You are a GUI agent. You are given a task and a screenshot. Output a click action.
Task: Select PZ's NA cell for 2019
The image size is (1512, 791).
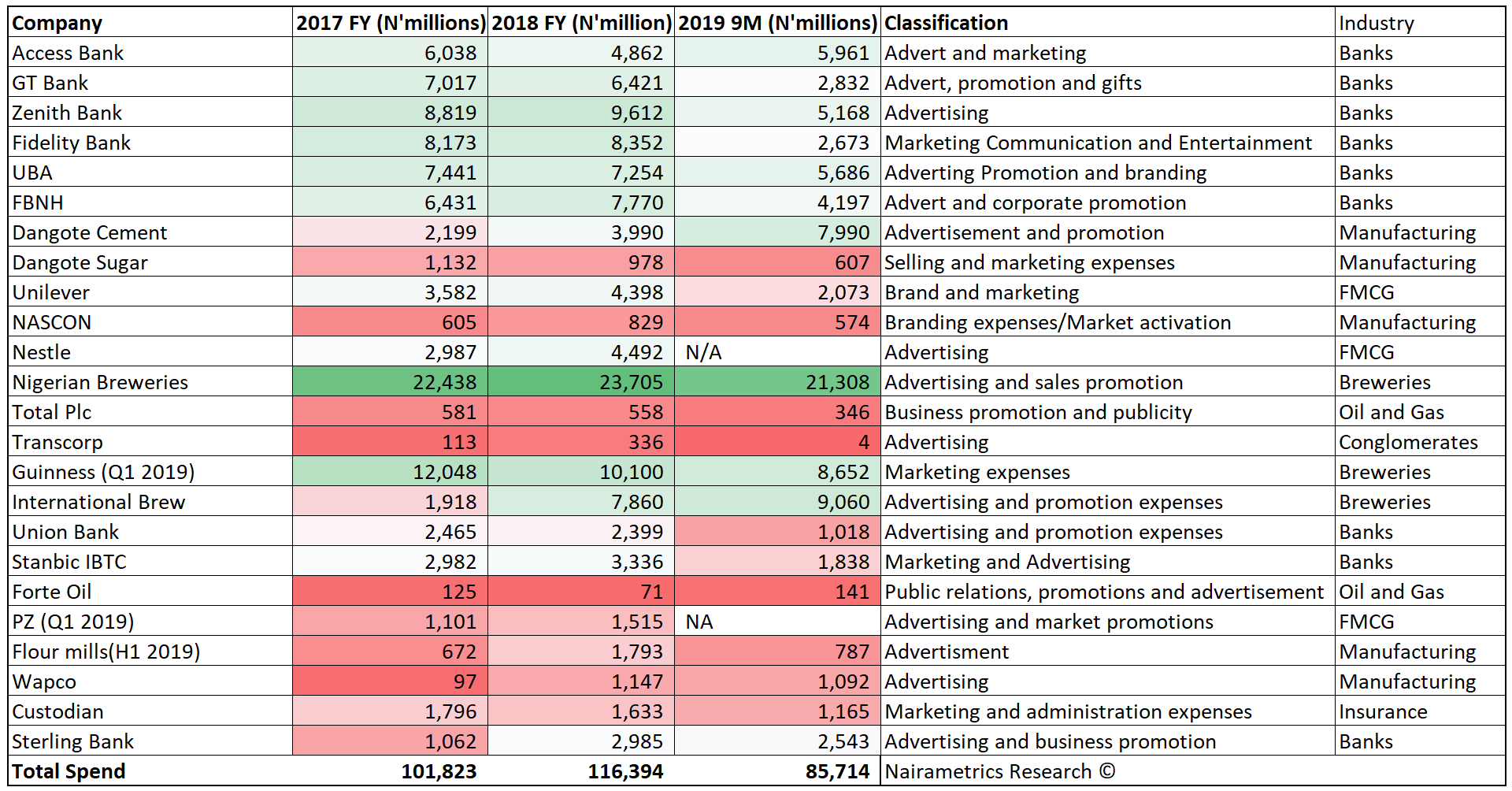tap(777, 622)
